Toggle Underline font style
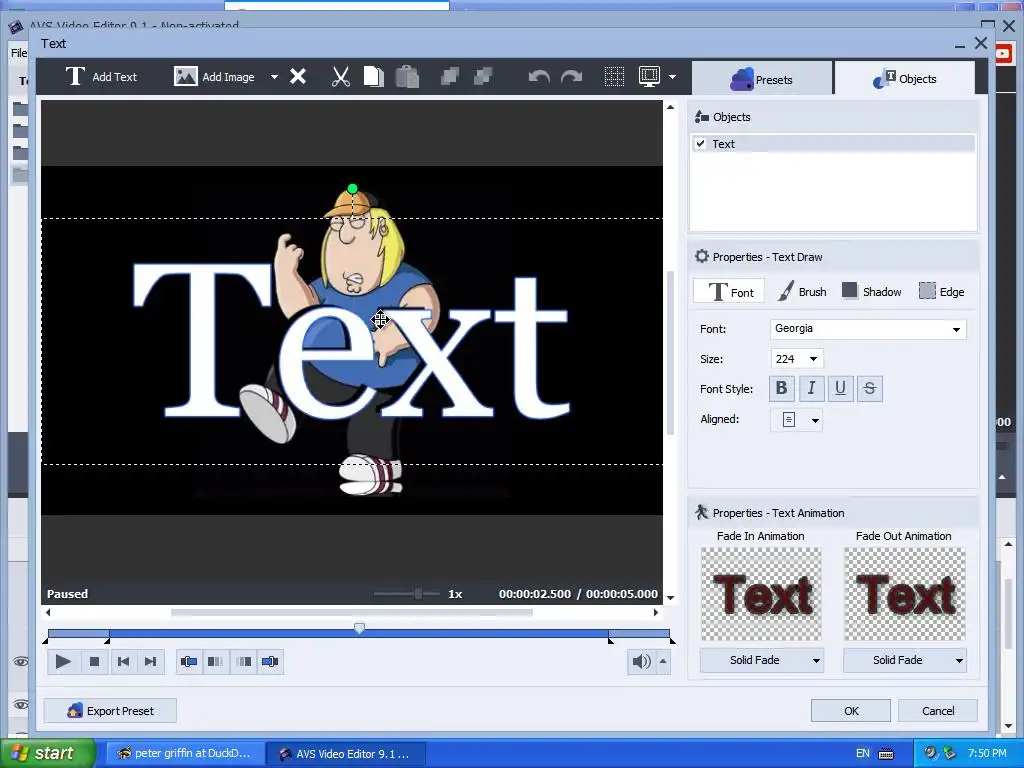The height and width of the screenshot is (768, 1024). click(x=840, y=389)
